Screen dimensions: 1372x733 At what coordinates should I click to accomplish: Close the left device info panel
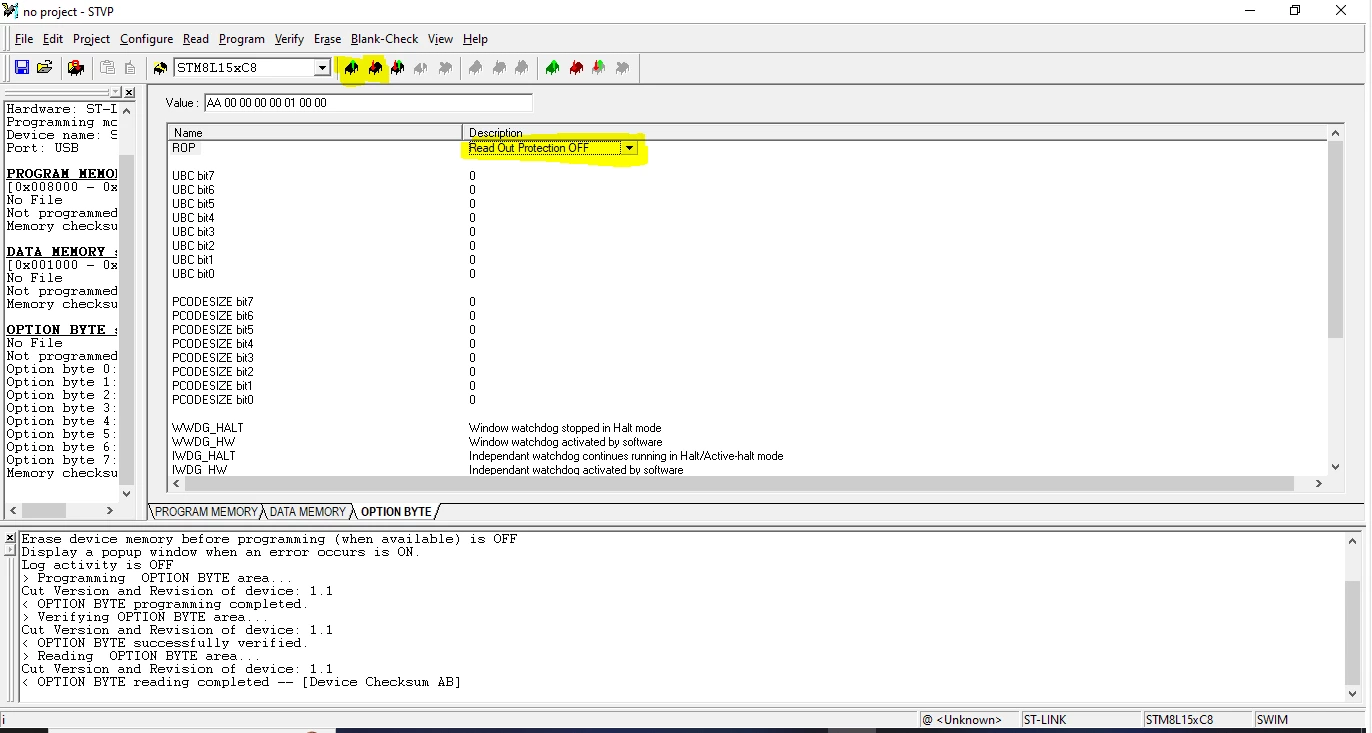click(129, 93)
